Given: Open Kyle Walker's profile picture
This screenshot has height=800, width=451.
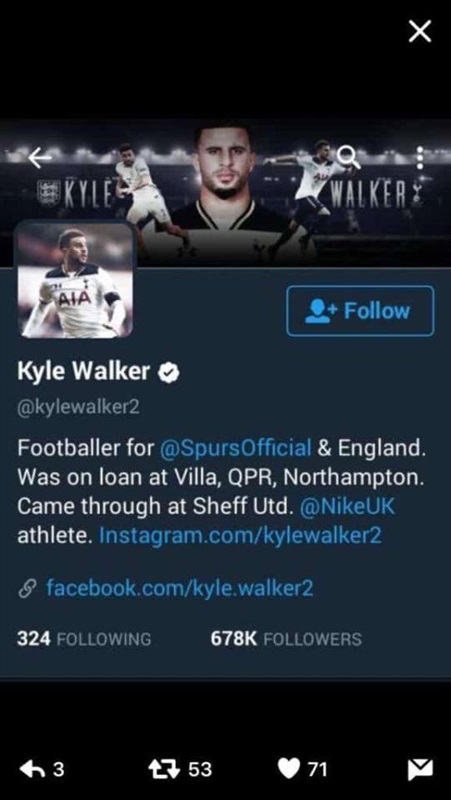Looking at the screenshot, I should tap(76, 280).
